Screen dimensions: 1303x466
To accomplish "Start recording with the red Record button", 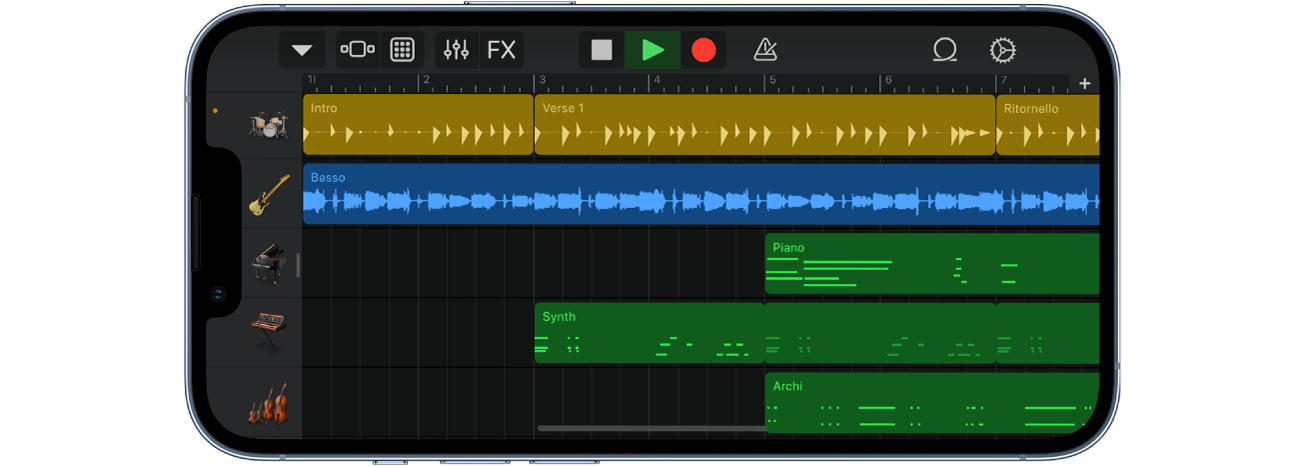I will click(x=704, y=50).
